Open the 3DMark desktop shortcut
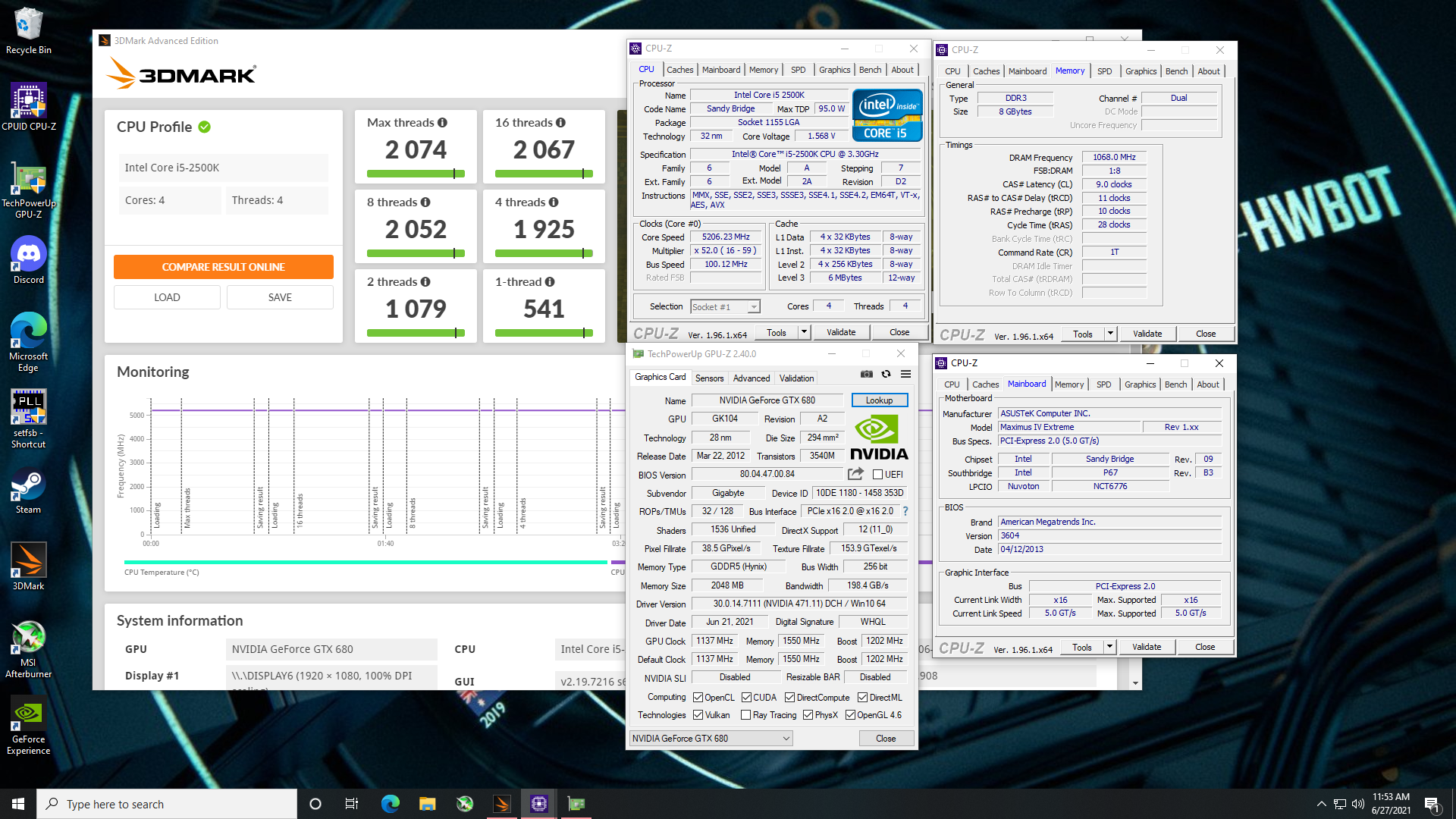 click(x=28, y=566)
